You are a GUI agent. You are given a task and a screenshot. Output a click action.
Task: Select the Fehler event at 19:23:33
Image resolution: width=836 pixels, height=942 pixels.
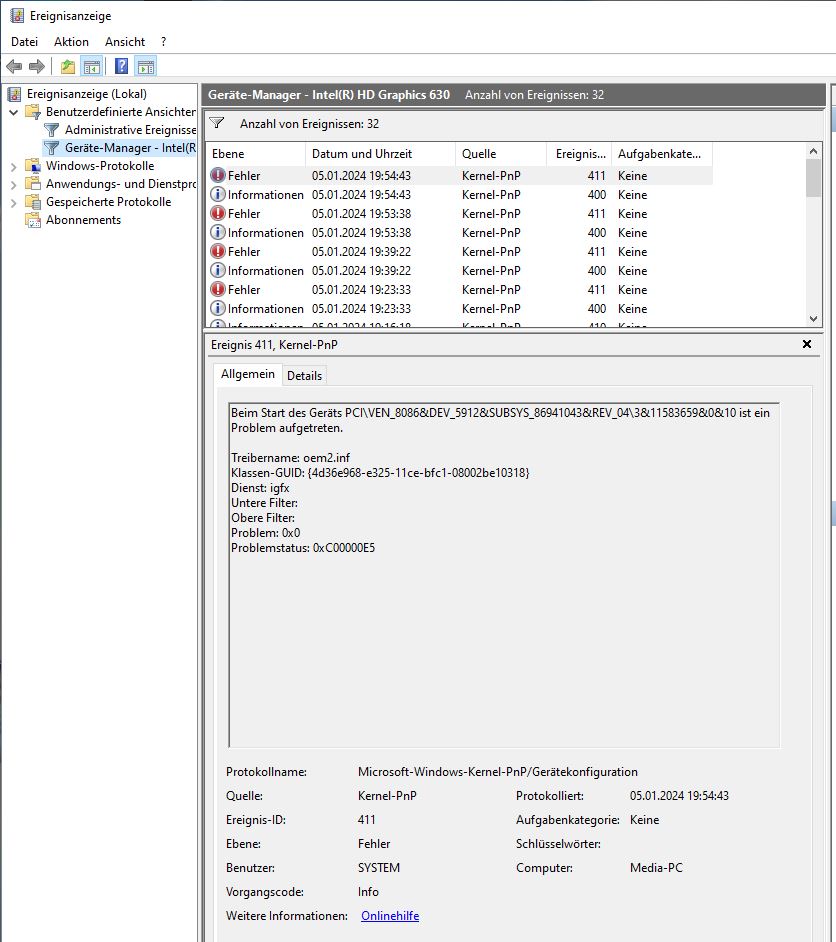coord(459,290)
